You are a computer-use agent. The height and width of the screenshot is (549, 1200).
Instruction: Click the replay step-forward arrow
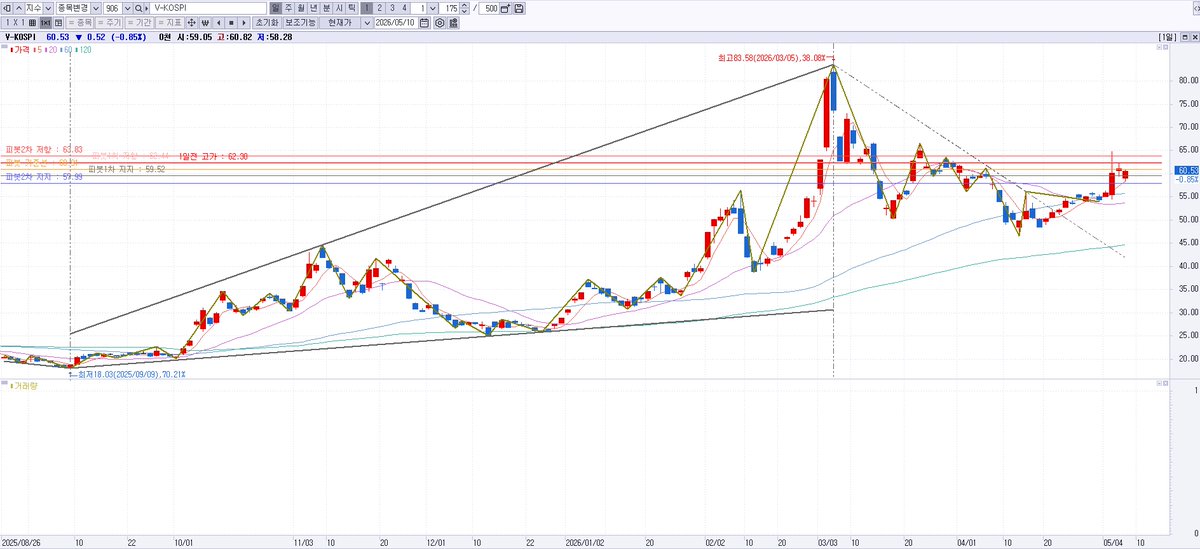click(243, 22)
